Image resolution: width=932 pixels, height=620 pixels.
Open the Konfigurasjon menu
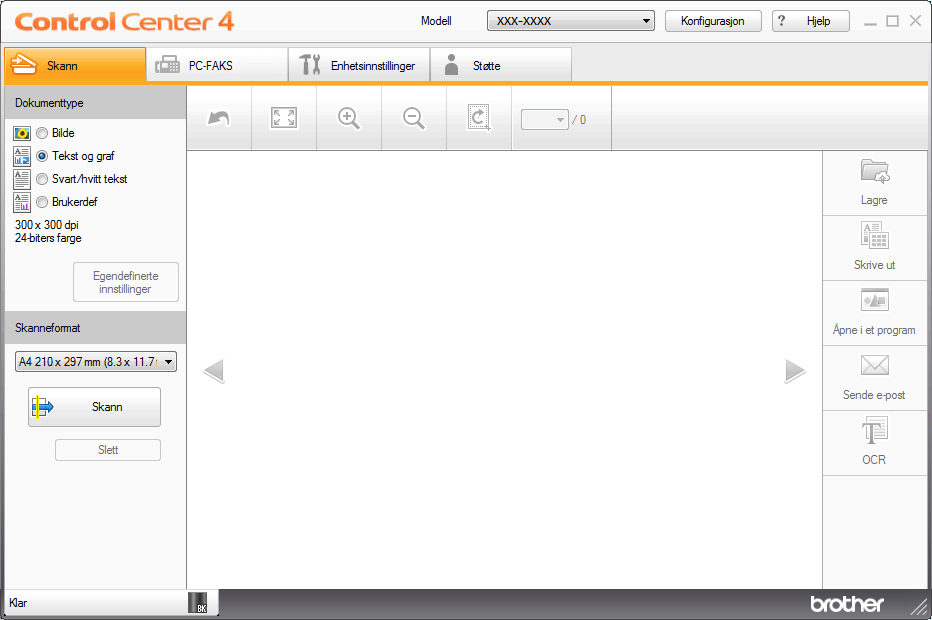[713, 20]
